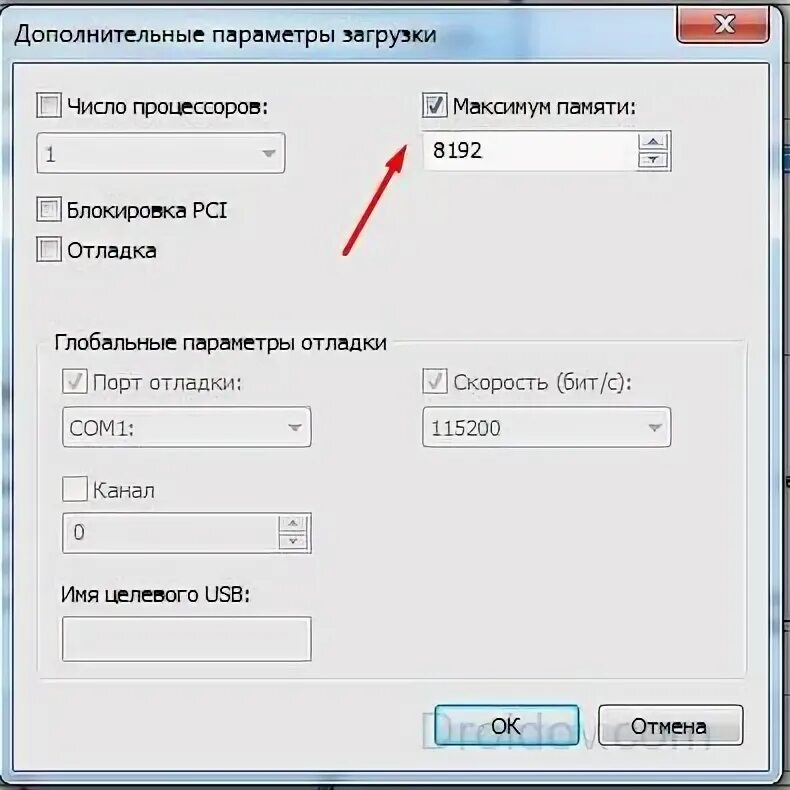Screen dimensions: 790x790
Task: Decrease maximum memory with the down arrow
Action: pyautogui.click(x=653, y=160)
